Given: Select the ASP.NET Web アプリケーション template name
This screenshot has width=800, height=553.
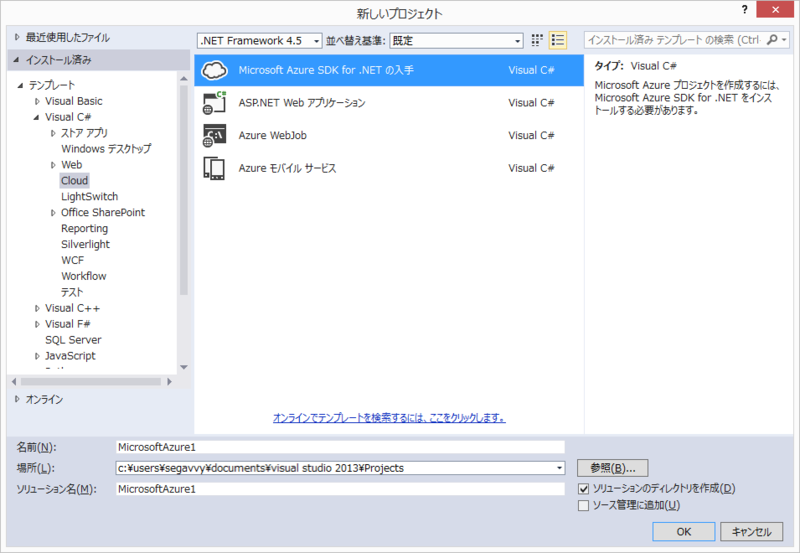Looking at the screenshot, I should pos(302,103).
